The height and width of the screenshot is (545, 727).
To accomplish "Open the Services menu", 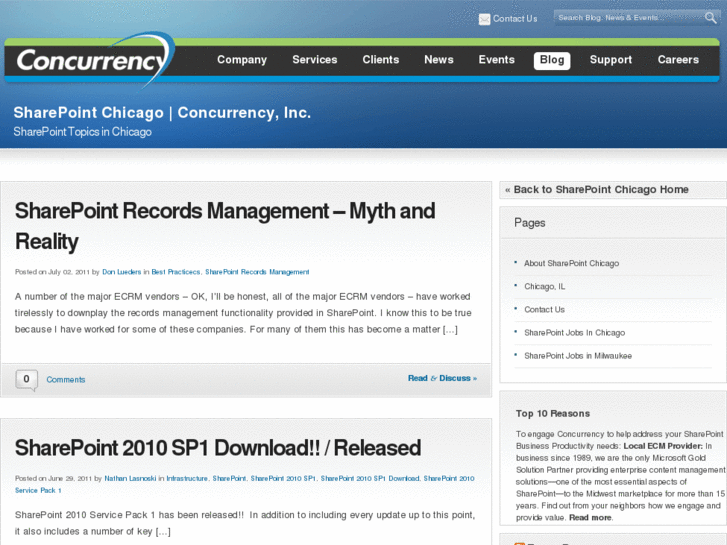I will pos(315,60).
